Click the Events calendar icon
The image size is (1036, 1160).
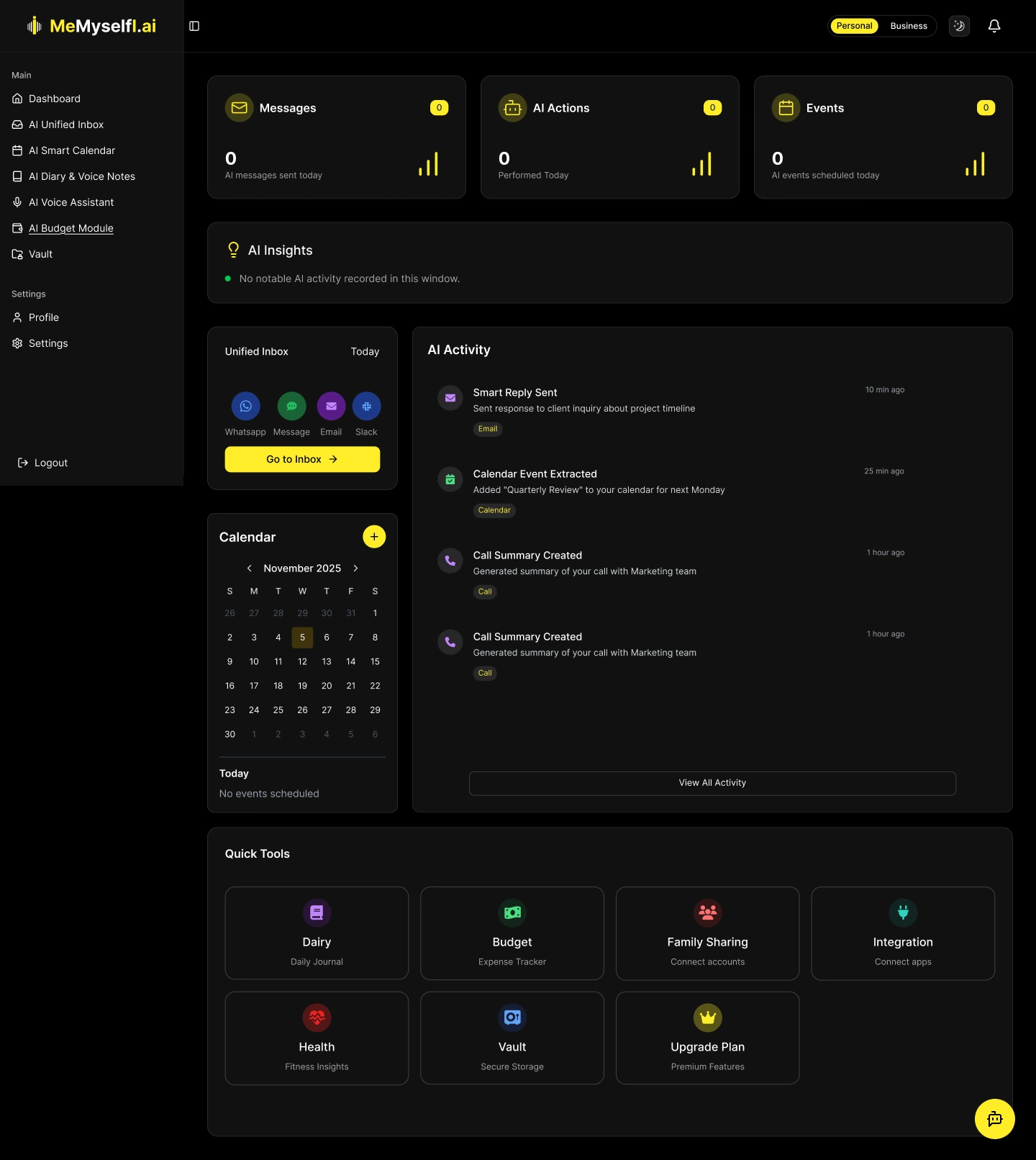[x=786, y=108]
